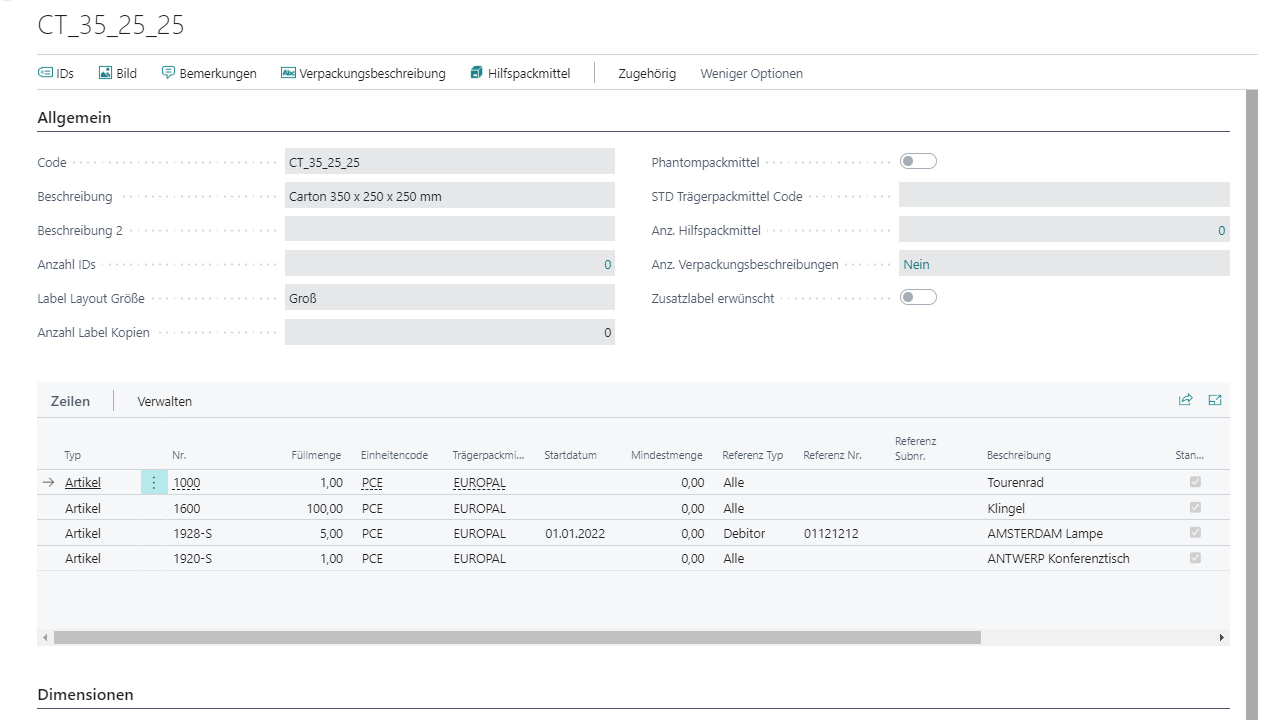The image size is (1280, 720).
Task: Sort by the Füllmenge column header
Action: pyautogui.click(x=314, y=455)
